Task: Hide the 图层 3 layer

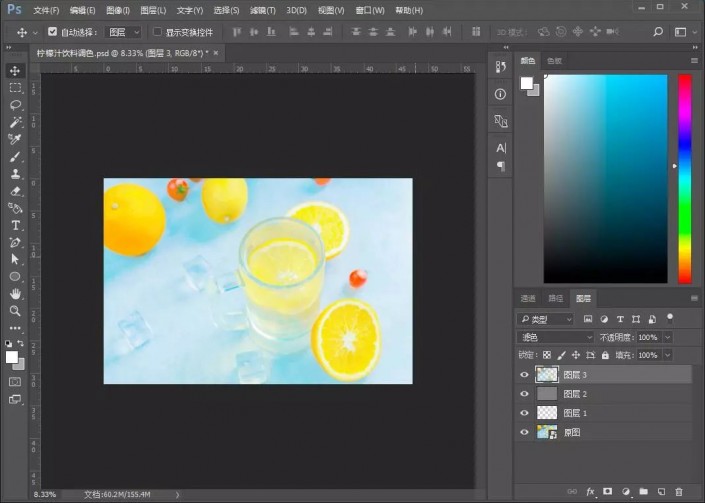Action: pyautogui.click(x=524, y=374)
